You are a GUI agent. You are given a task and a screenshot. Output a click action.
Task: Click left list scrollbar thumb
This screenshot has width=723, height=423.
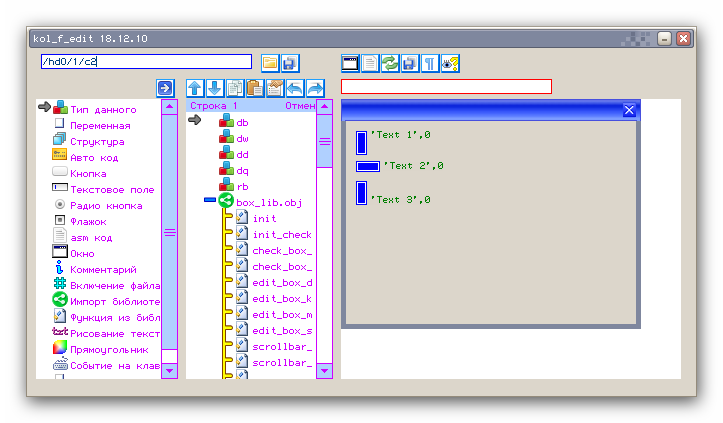170,232
